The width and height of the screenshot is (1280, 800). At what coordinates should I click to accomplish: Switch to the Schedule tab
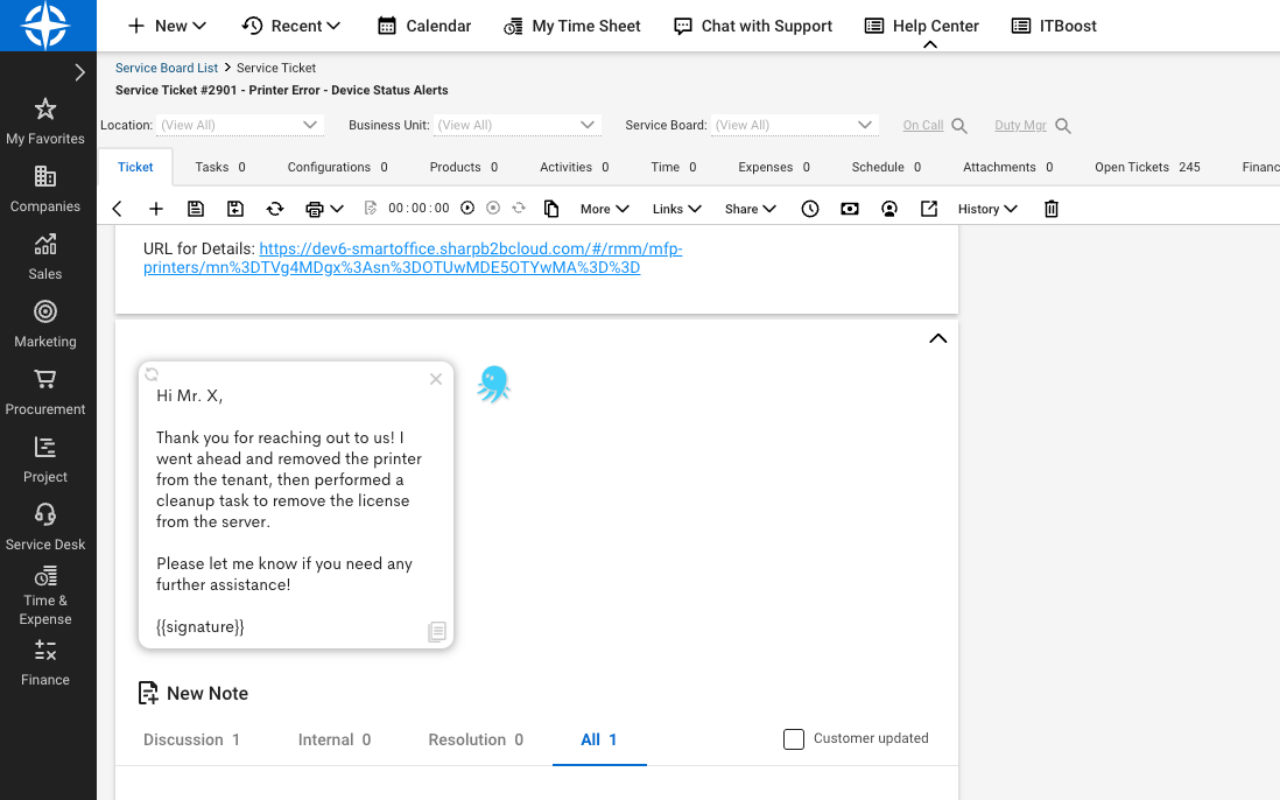(886, 167)
